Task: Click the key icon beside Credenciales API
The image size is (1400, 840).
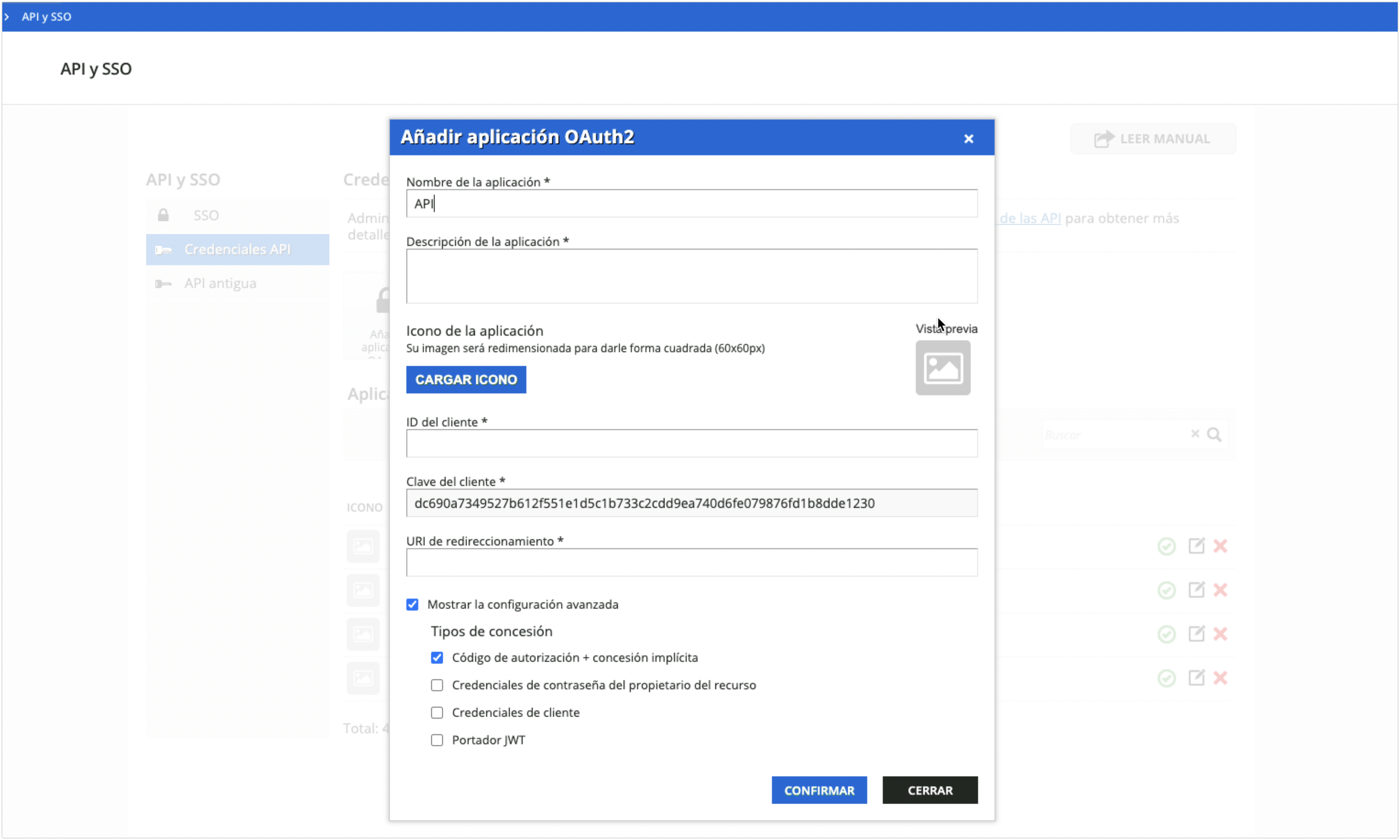Action: tap(163, 250)
